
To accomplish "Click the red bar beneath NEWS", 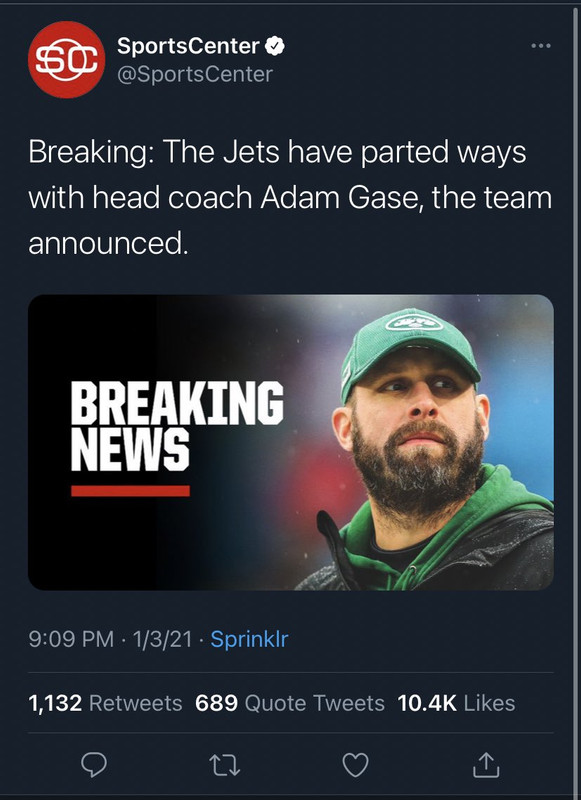I will (x=131, y=491).
